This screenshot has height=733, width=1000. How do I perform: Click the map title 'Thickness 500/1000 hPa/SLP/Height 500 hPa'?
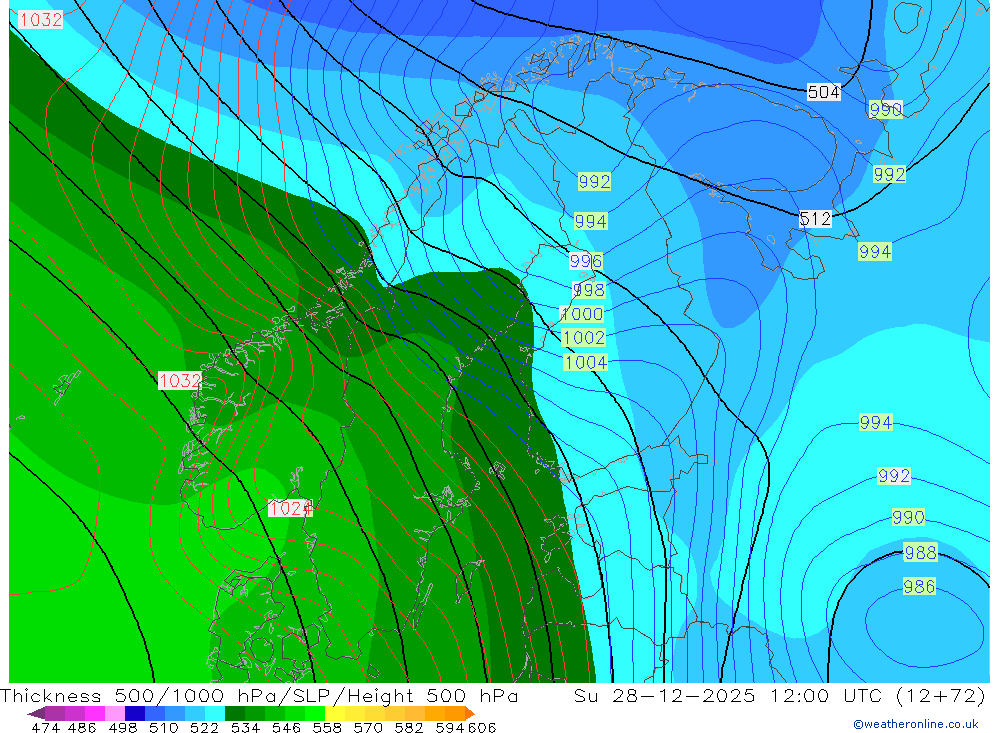point(259,695)
